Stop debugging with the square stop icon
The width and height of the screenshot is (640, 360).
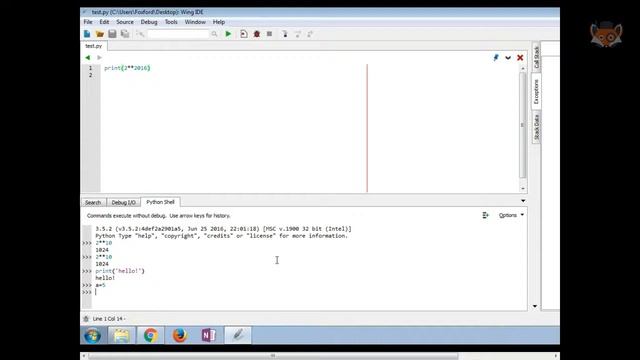269,34
